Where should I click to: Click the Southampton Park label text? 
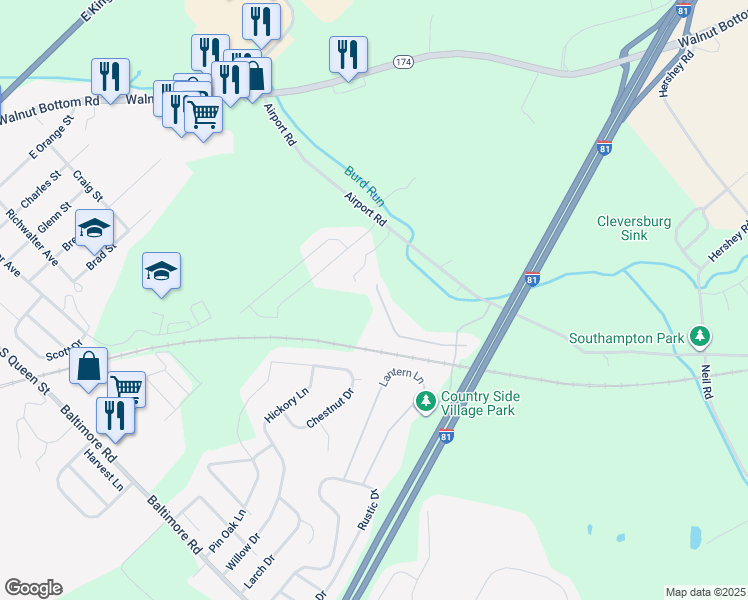[626, 339]
